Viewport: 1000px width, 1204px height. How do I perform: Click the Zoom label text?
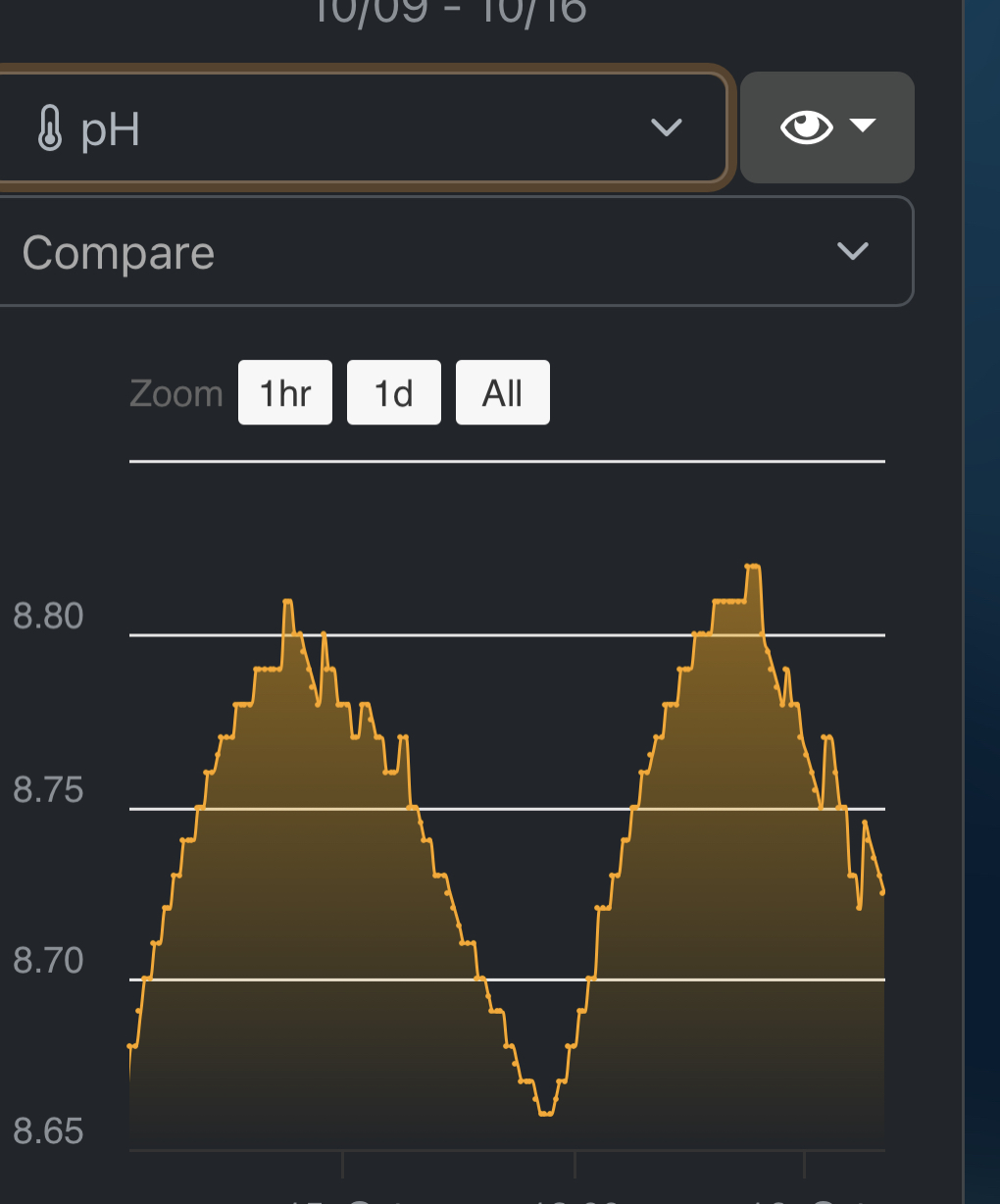(176, 394)
